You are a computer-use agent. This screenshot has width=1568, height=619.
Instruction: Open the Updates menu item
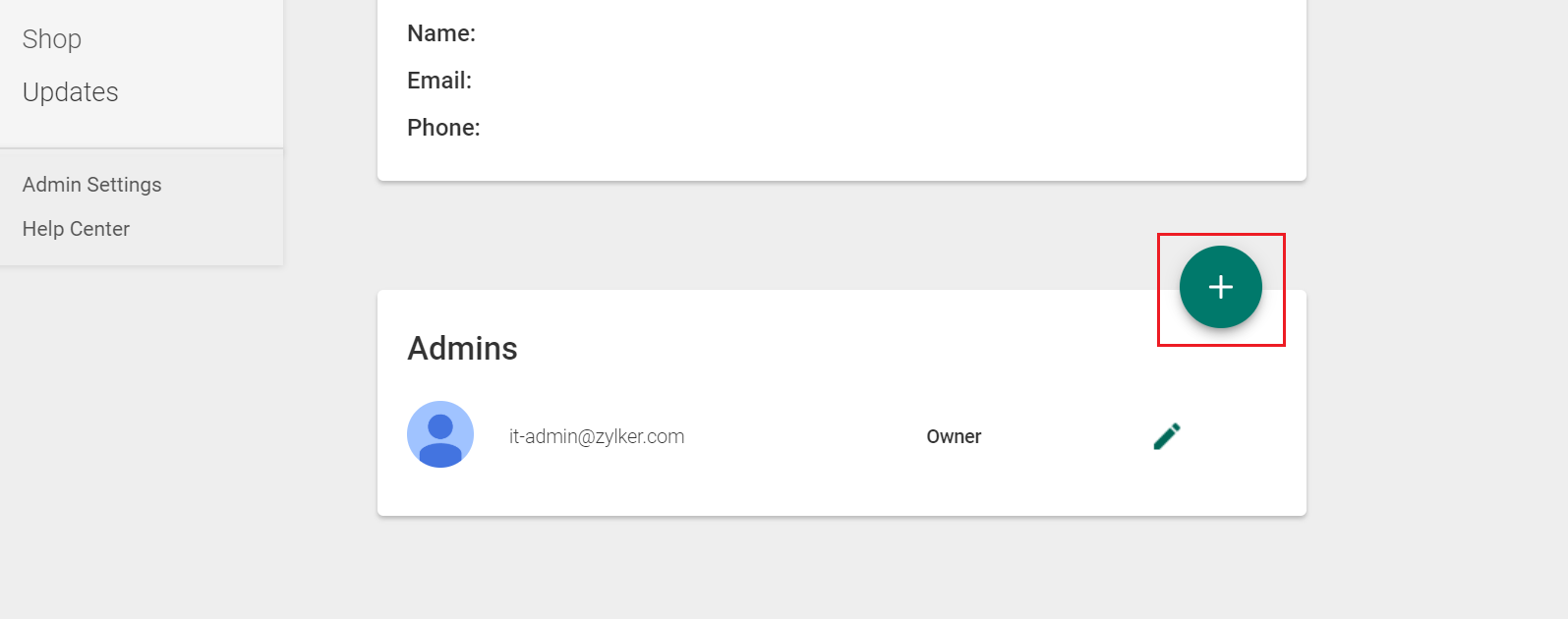tap(71, 92)
